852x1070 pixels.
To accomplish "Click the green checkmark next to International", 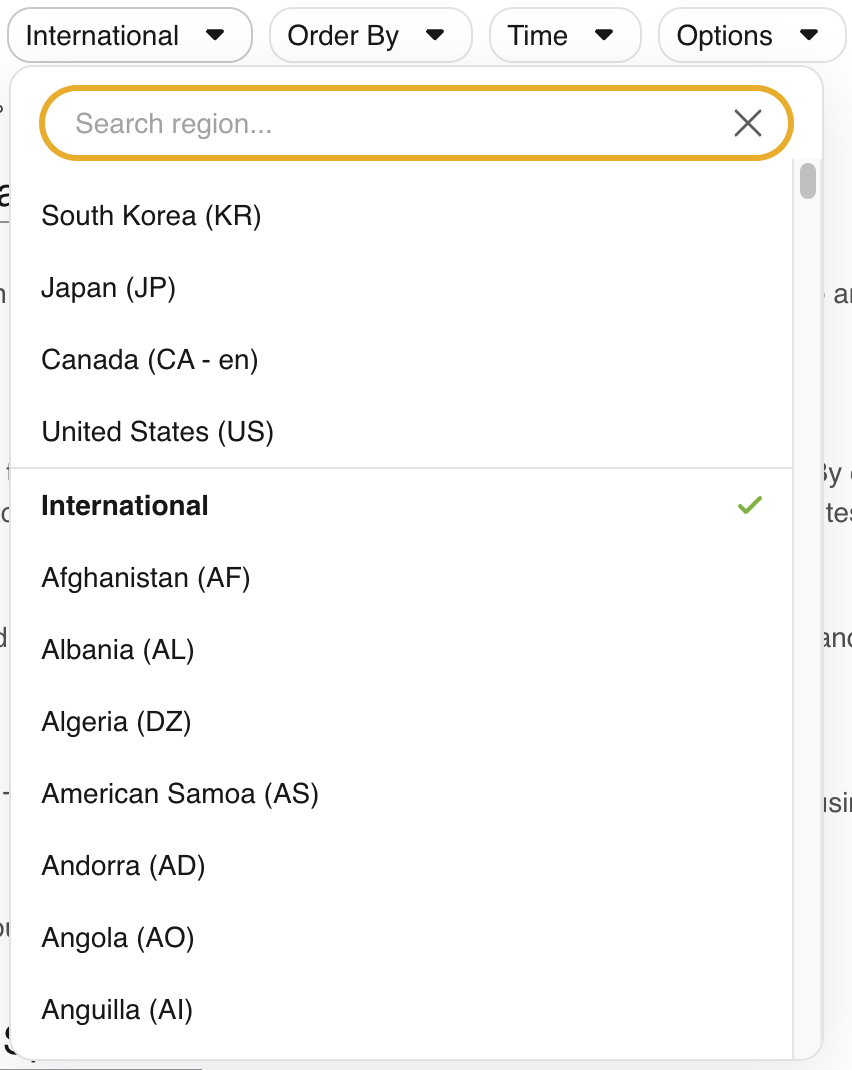I will [750, 505].
